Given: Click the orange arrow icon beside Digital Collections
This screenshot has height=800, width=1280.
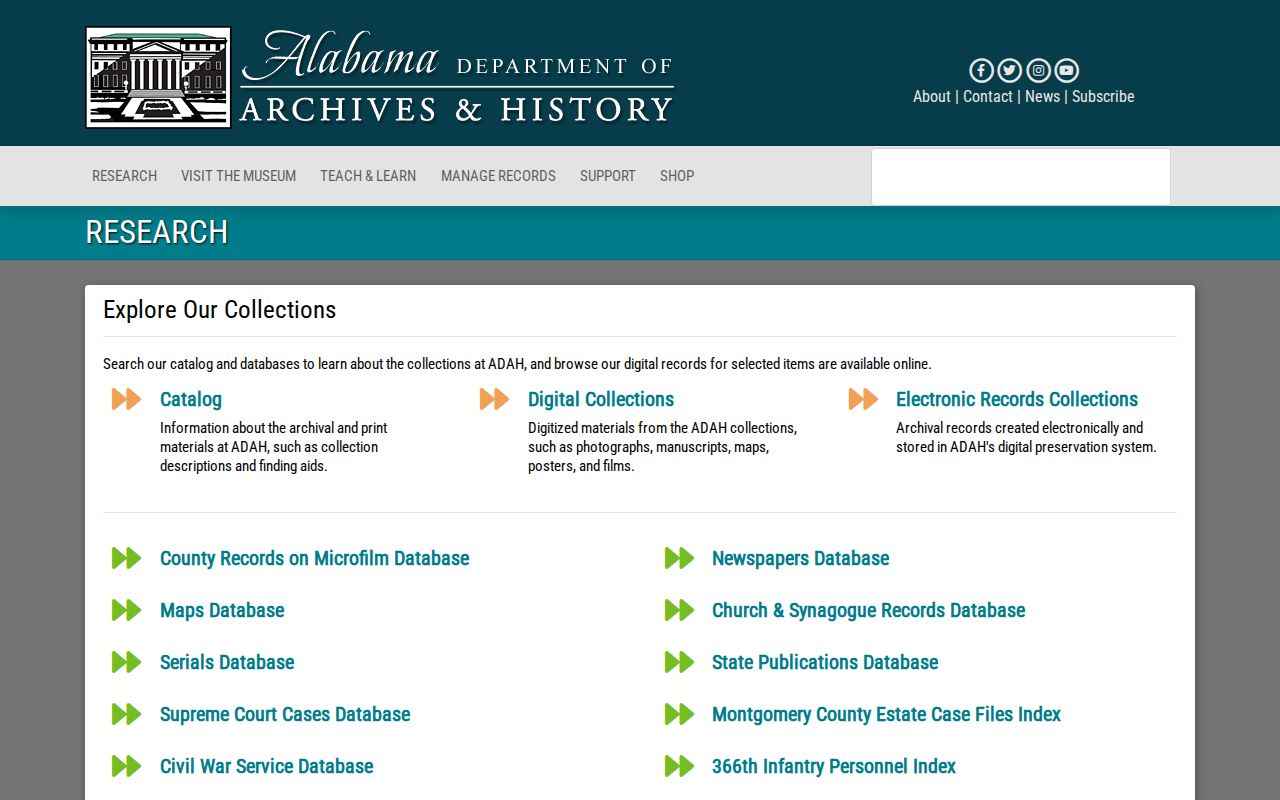Looking at the screenshot, I should tap(494, 399).
